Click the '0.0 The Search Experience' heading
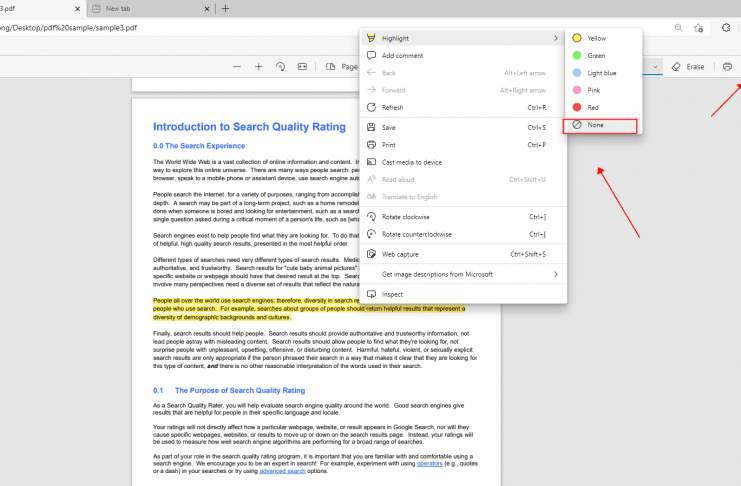Image resolution: width=741 pixels, height=486 pixels. point(199,146)
